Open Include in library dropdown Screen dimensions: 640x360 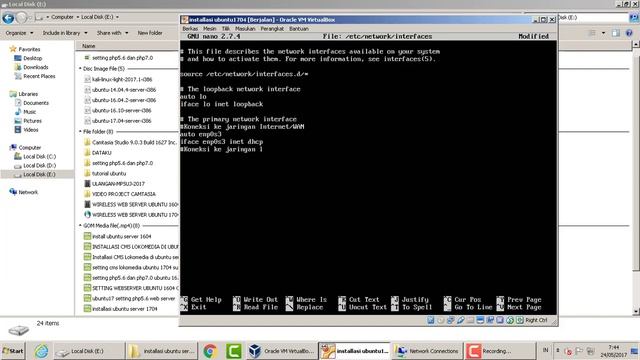(65, 33)
